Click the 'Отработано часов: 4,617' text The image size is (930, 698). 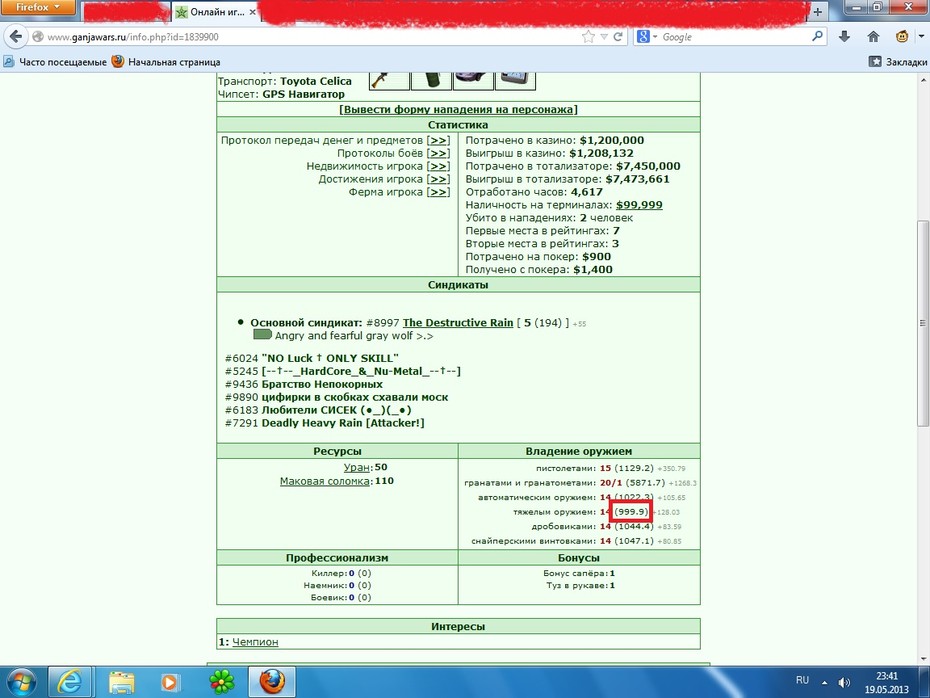click(x=534, y=192)
